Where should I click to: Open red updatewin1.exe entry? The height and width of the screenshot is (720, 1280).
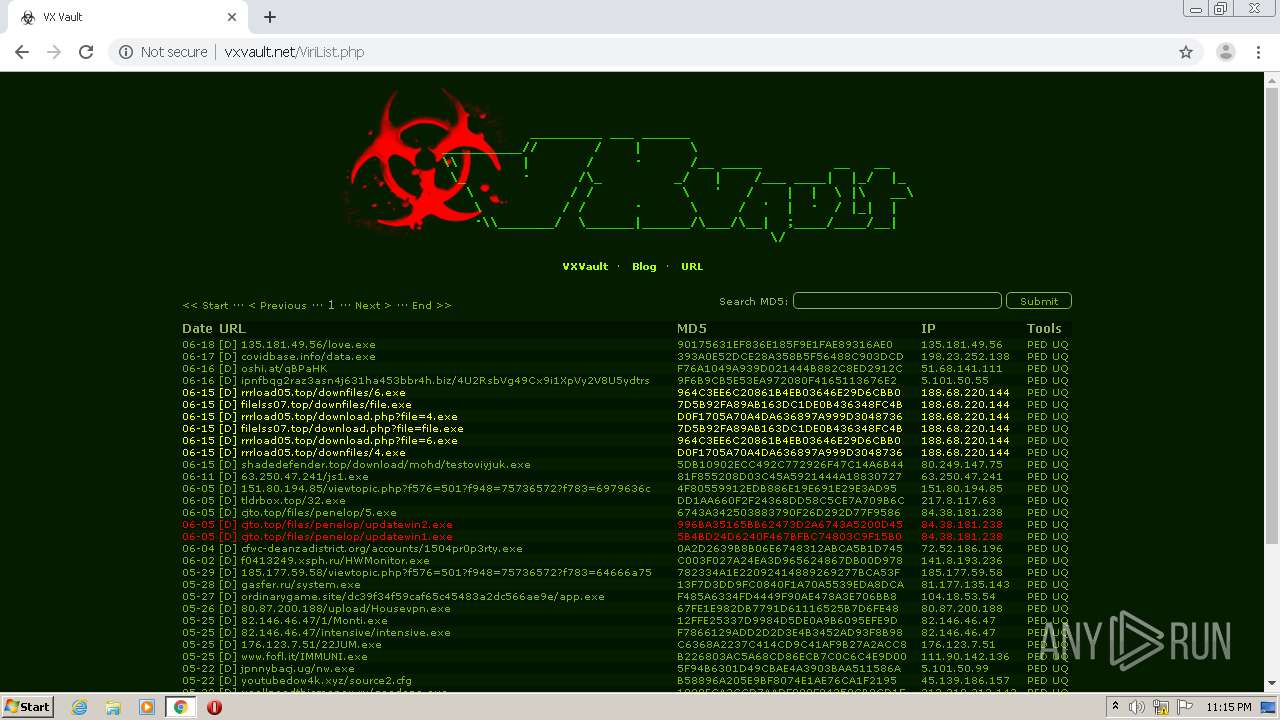pos(347,536)
